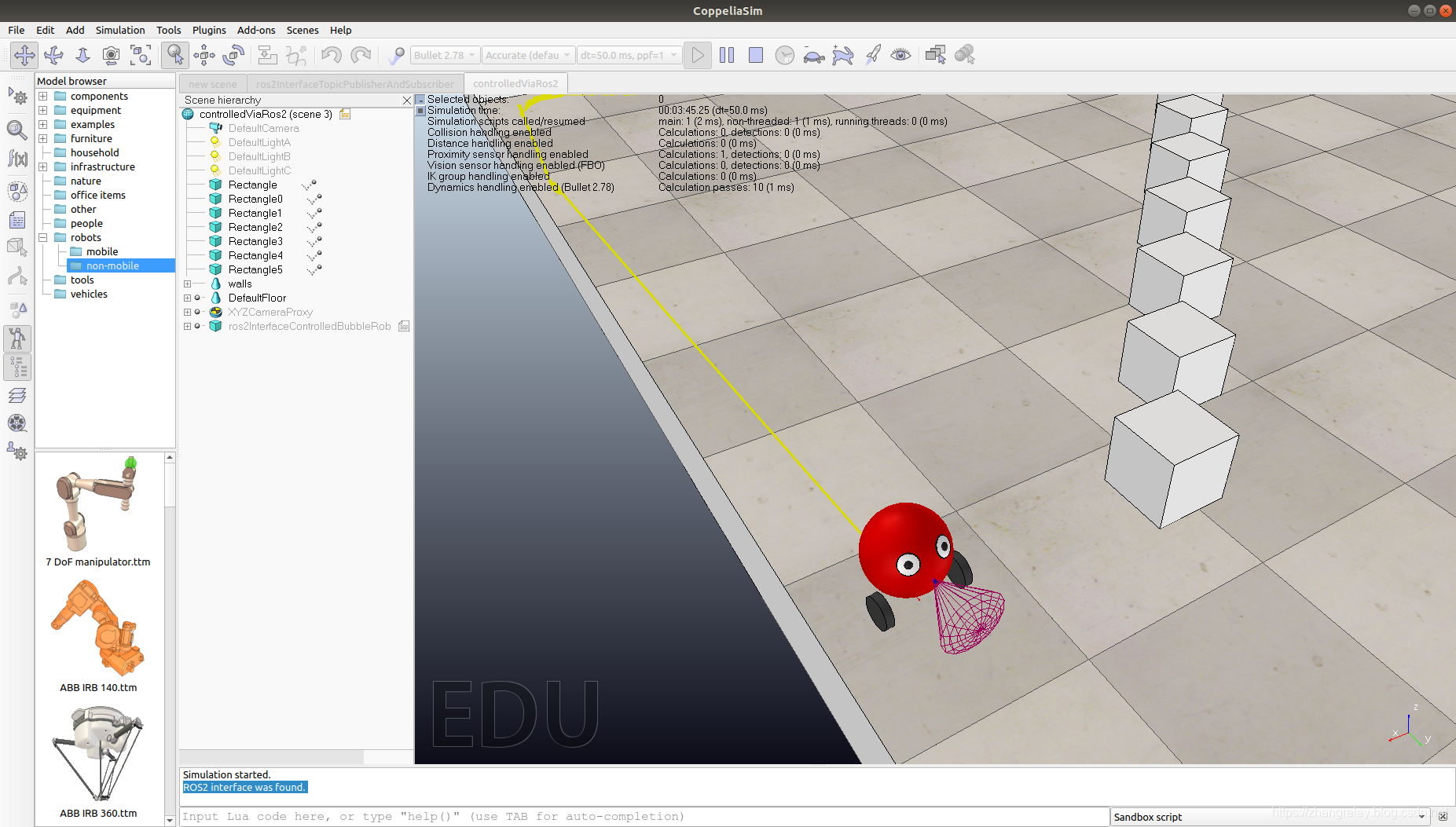Expand the equipment folder
Image resolution: width=1456 pixels, height=827 pixels.
tap(43, 111)
